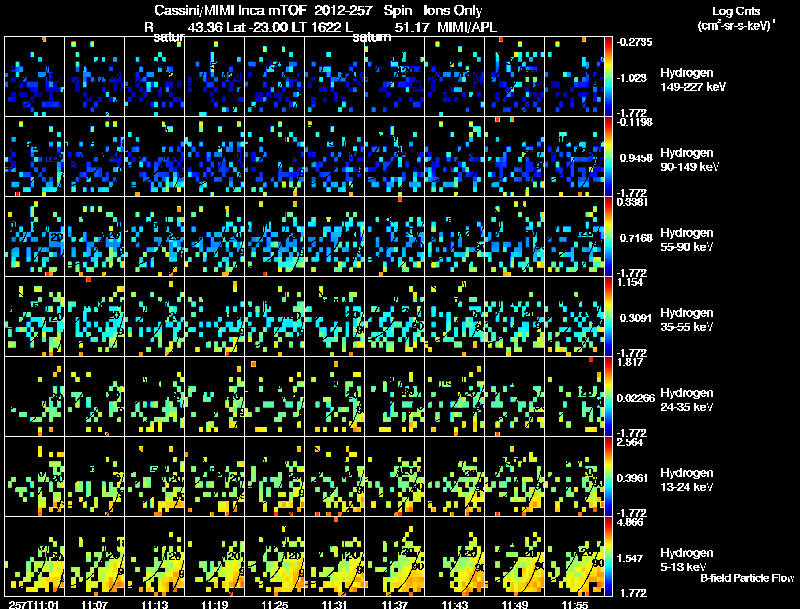The width and height of the screenshot is (800, 609).
Task: Click the 'B-field Particle Flow' caption
Action: click(747, 578)
